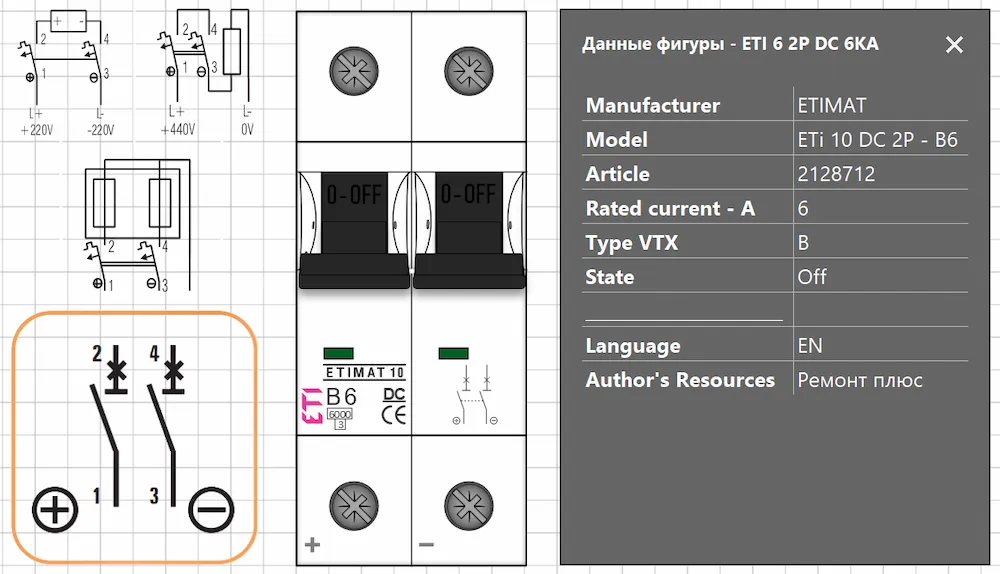Close the shape data panel

coord(954,45)
